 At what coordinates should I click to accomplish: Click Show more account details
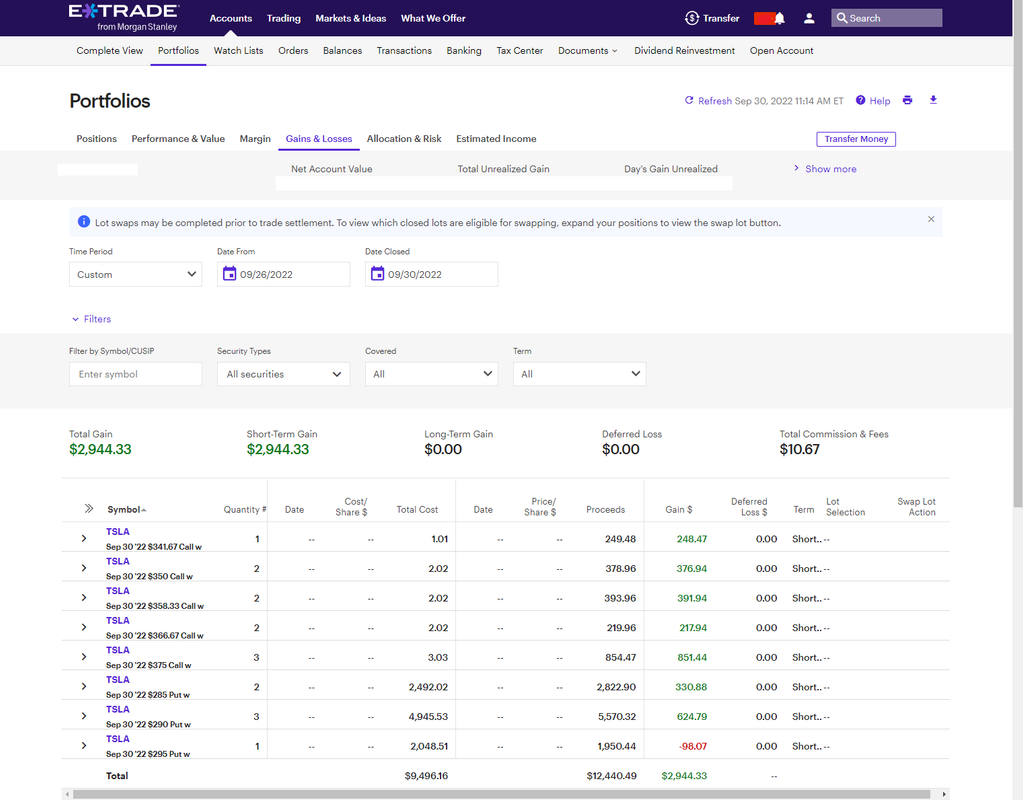(x=825, y=168)
